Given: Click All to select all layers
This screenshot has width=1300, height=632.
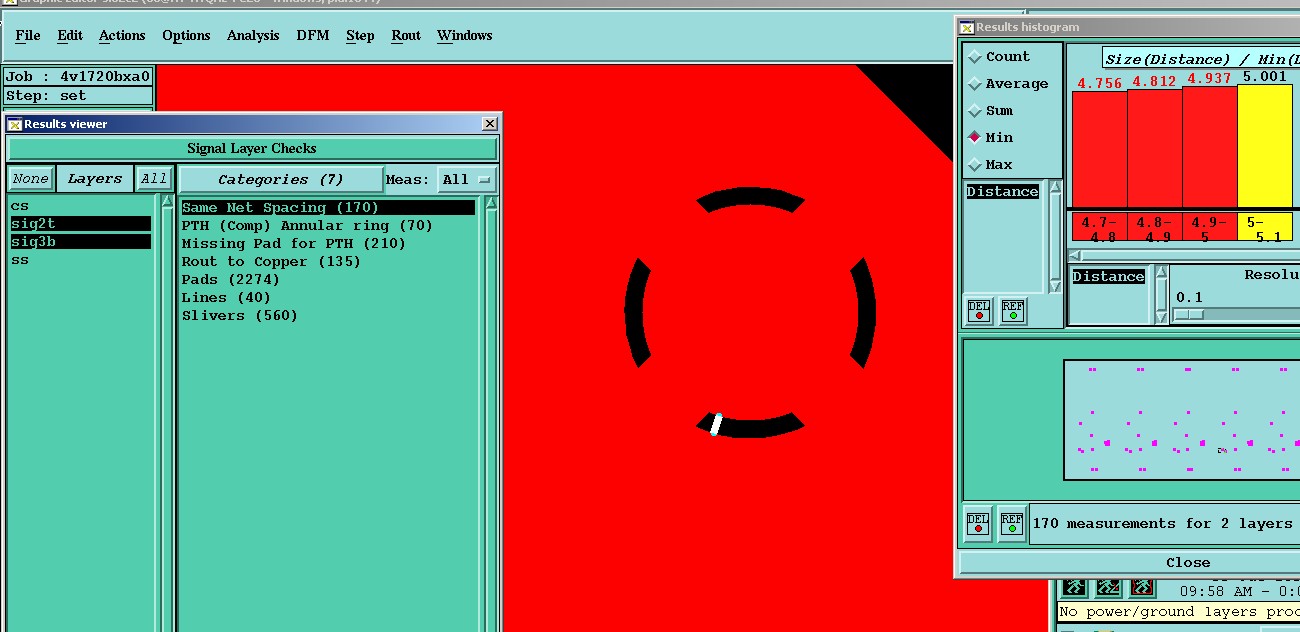Looking at the screenshot, I should point(153,179).
